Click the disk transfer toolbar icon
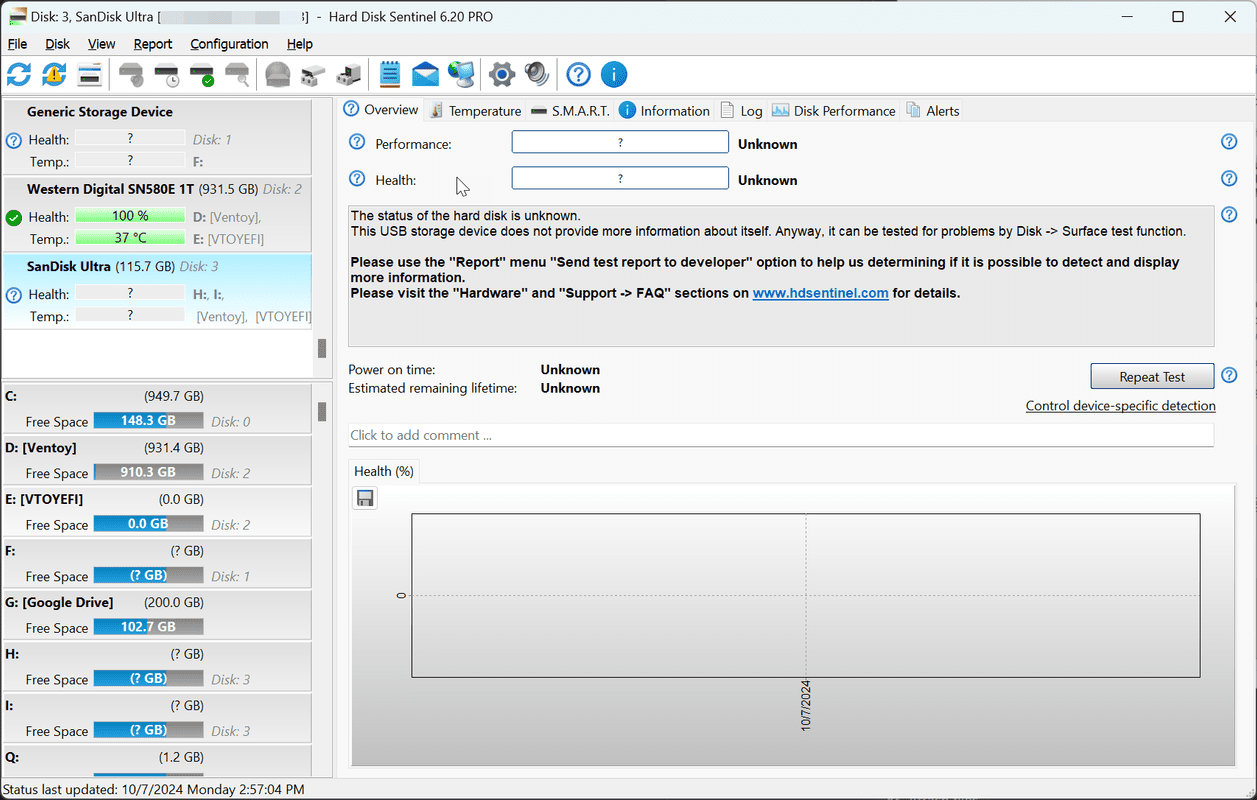Viewport: 1257px width, 800px height. [348, 74]
